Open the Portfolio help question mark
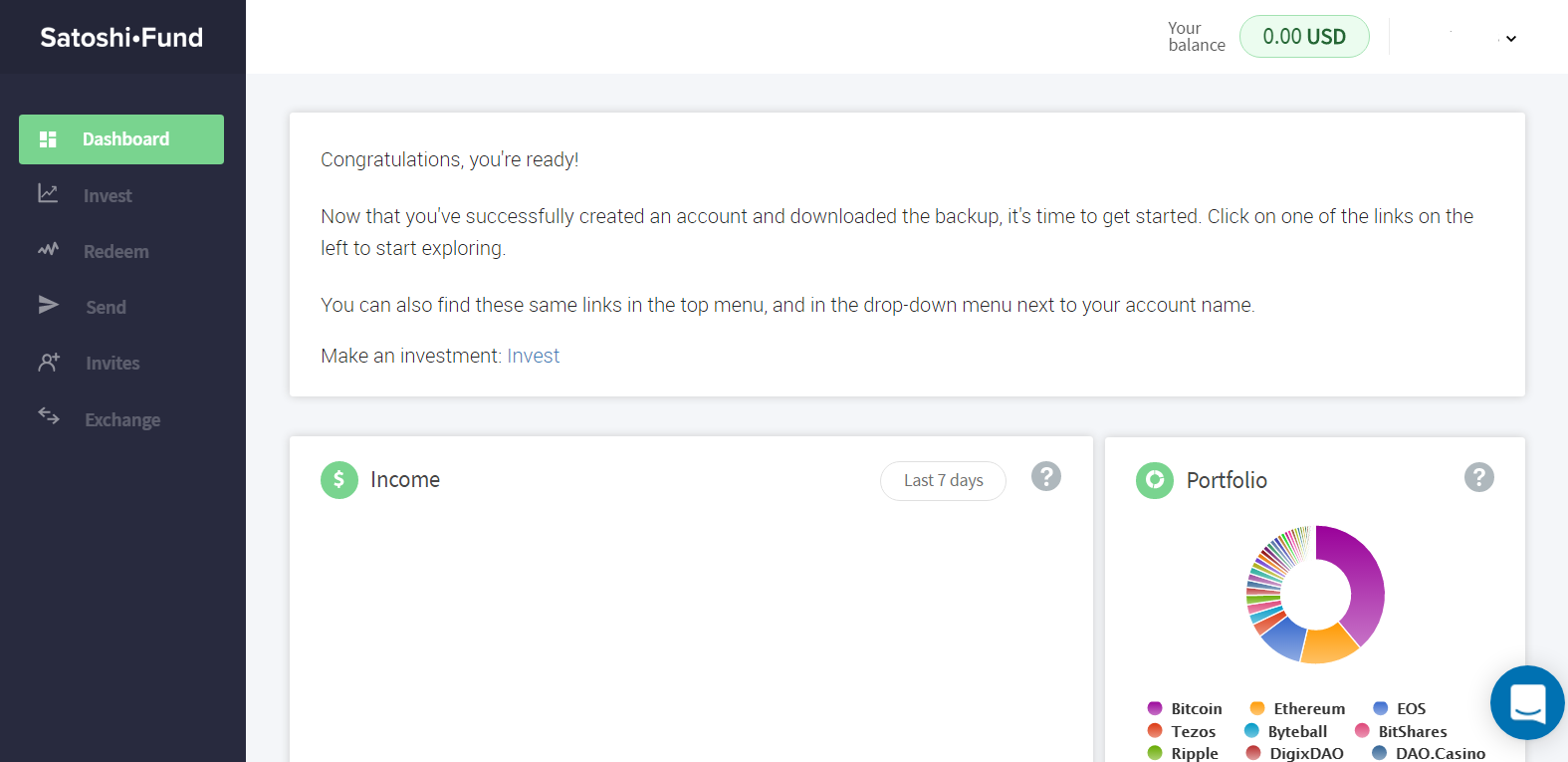The width and height of the screenshot is (1568, 762). pyautogui.click(x=1478, y=478)
